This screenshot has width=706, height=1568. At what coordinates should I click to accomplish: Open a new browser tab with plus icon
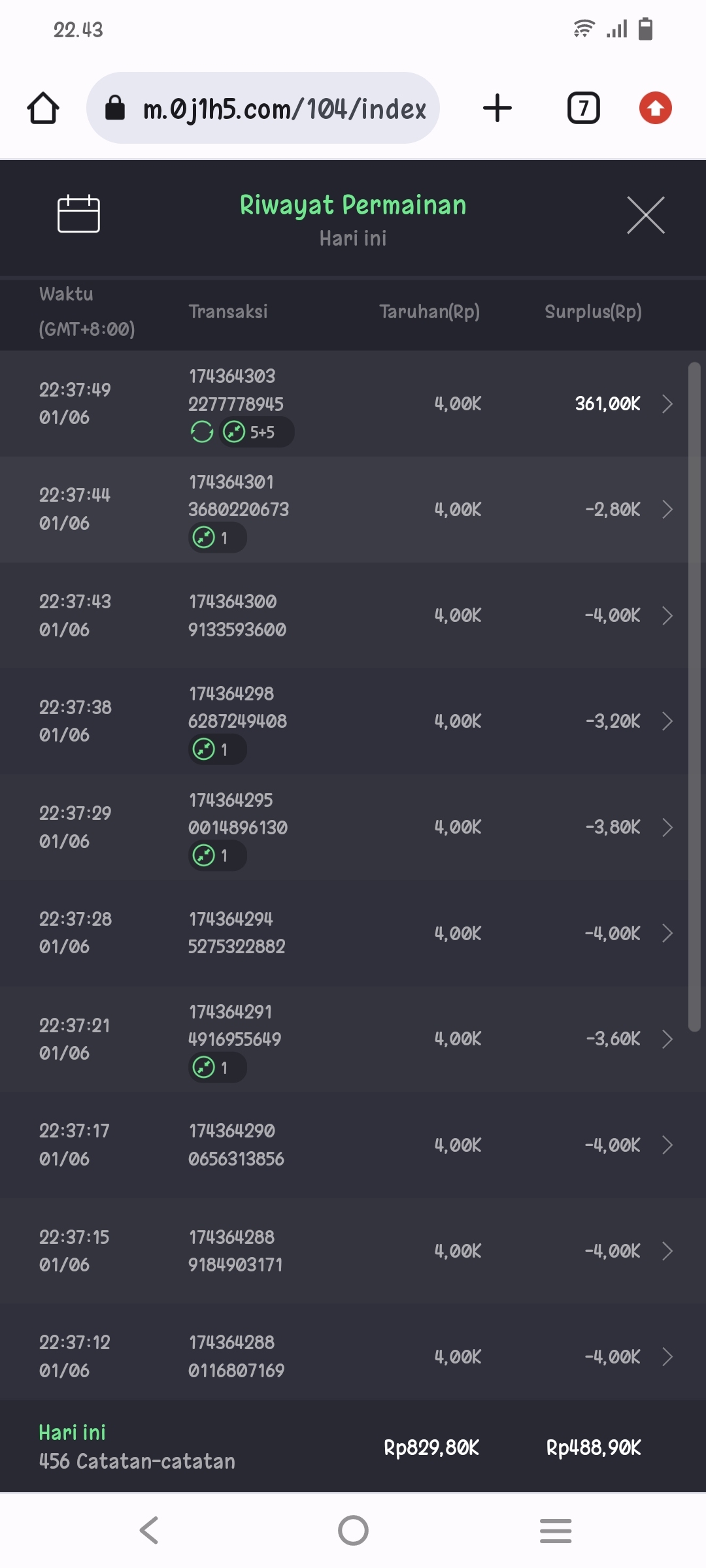pyautogui.click(x=497, y=108)
